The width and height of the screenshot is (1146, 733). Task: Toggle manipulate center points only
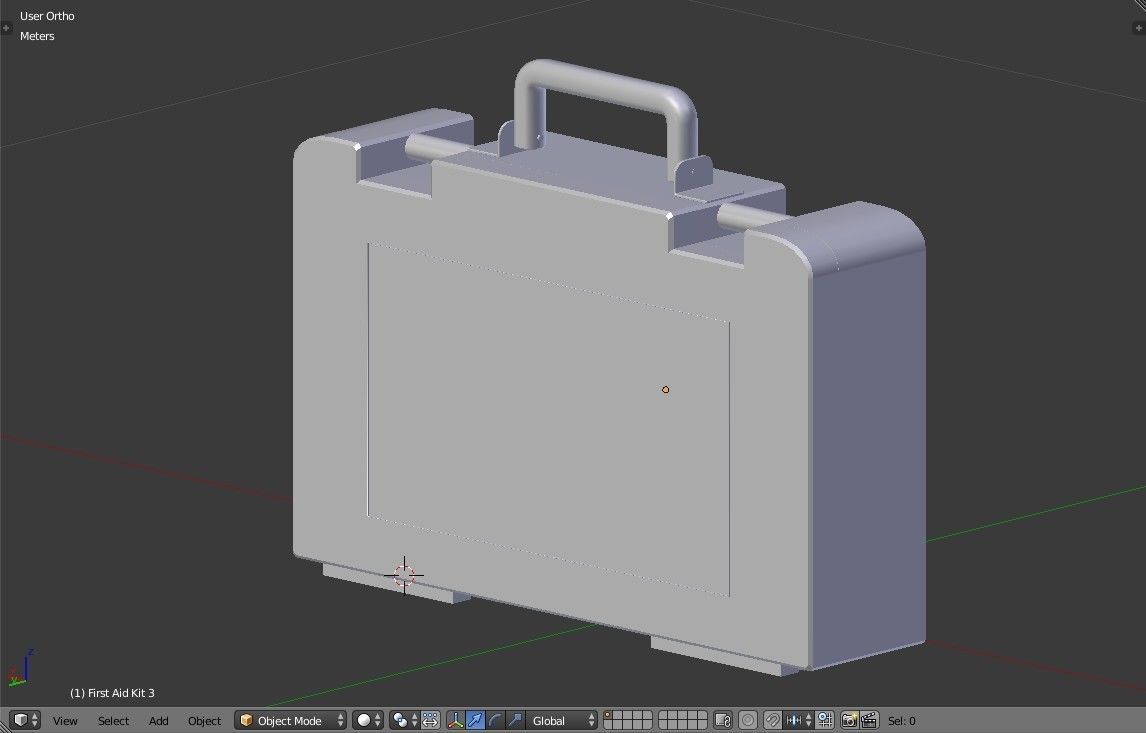coord(430,721)
